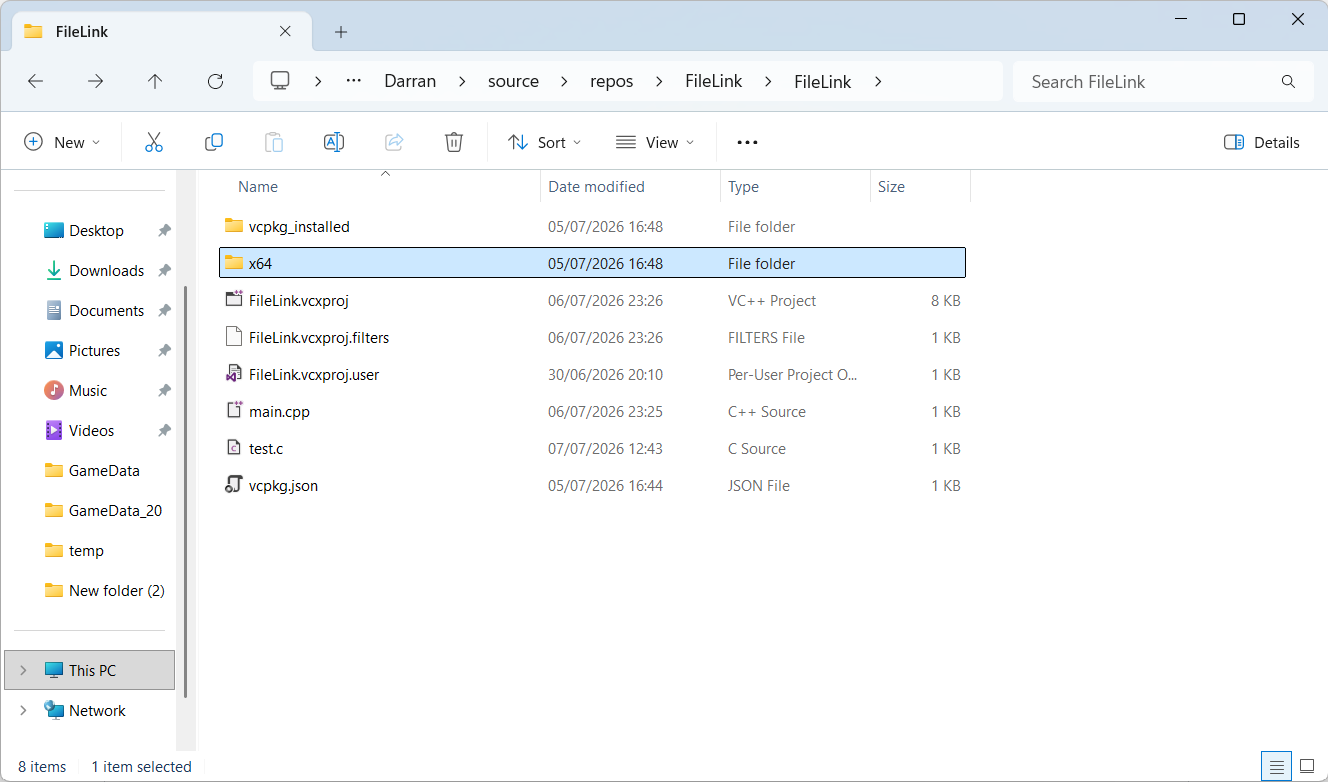
Task: Click the navigation pane scrollbar
Action: click(x=185, y=490)
